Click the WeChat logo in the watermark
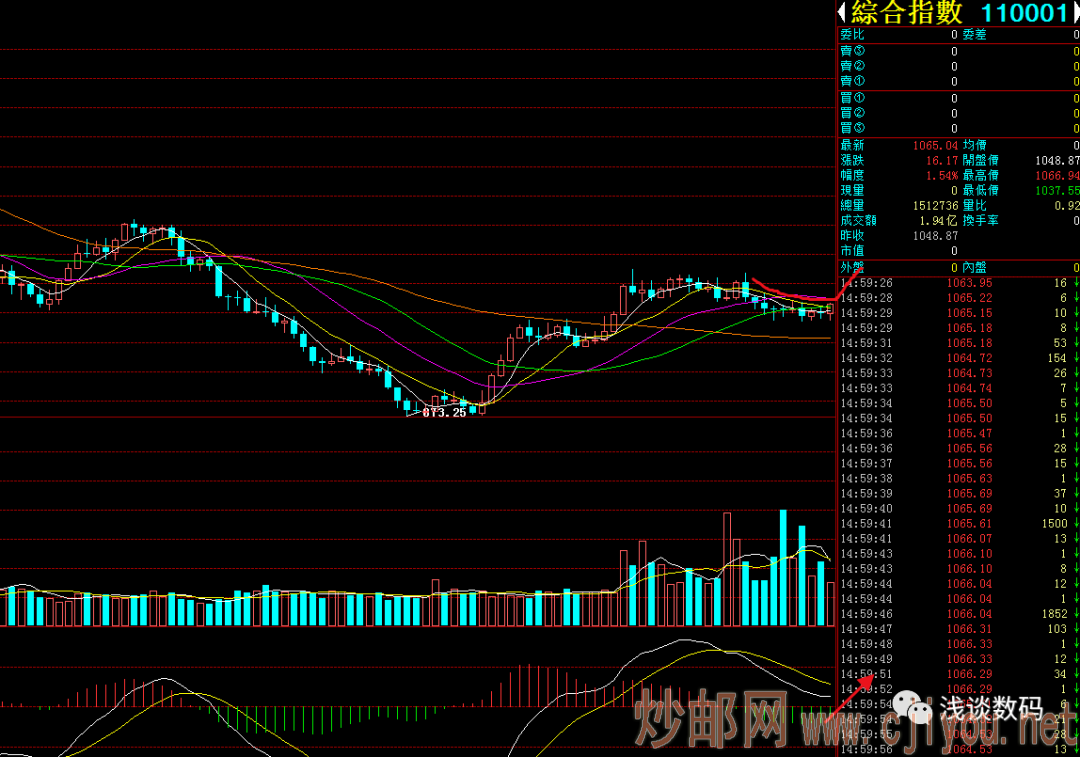The width and height of the screenshot is (1080, 757). [x=916, y=709]
